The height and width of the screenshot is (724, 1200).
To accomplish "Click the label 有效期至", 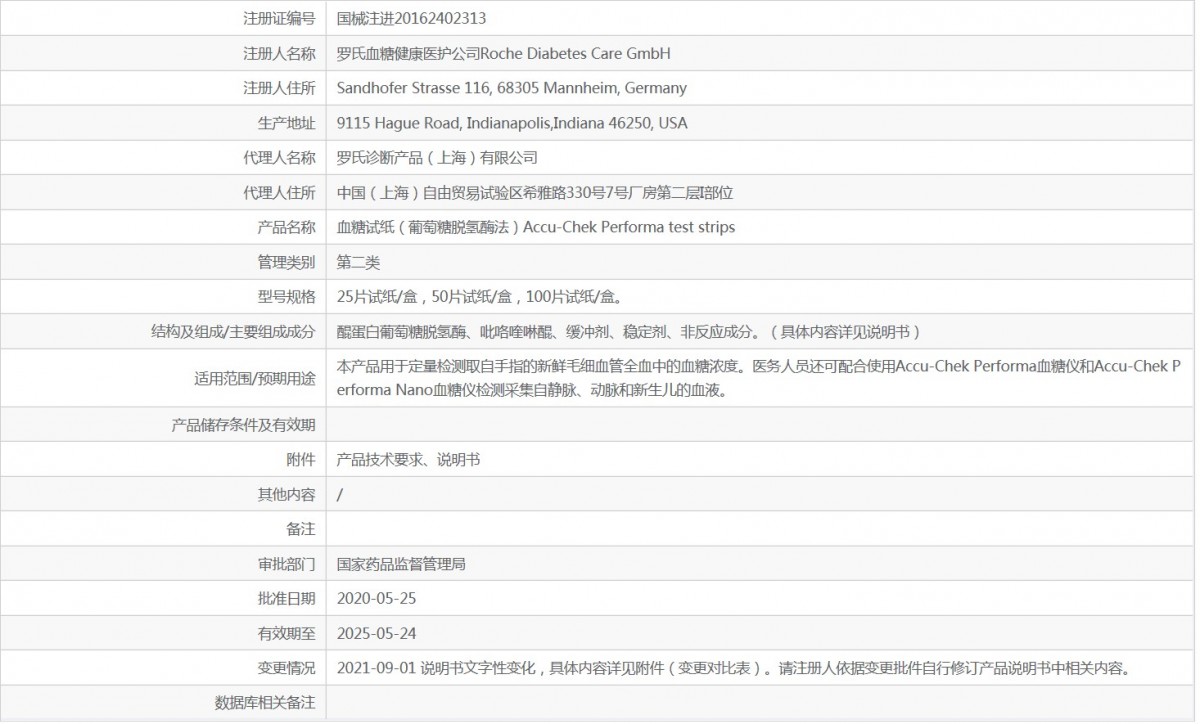I will 286,633.
